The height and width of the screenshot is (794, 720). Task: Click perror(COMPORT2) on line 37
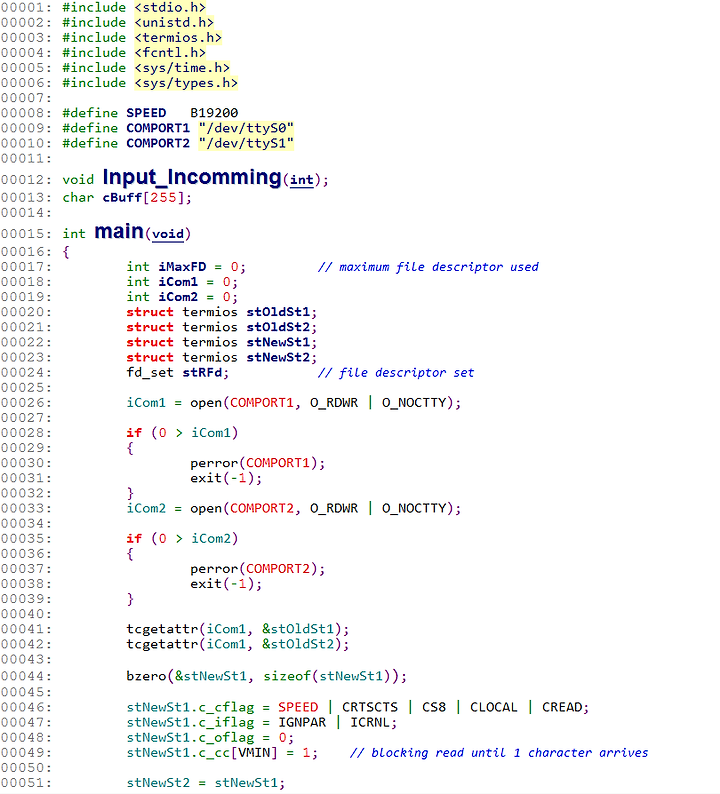(258, 569)
